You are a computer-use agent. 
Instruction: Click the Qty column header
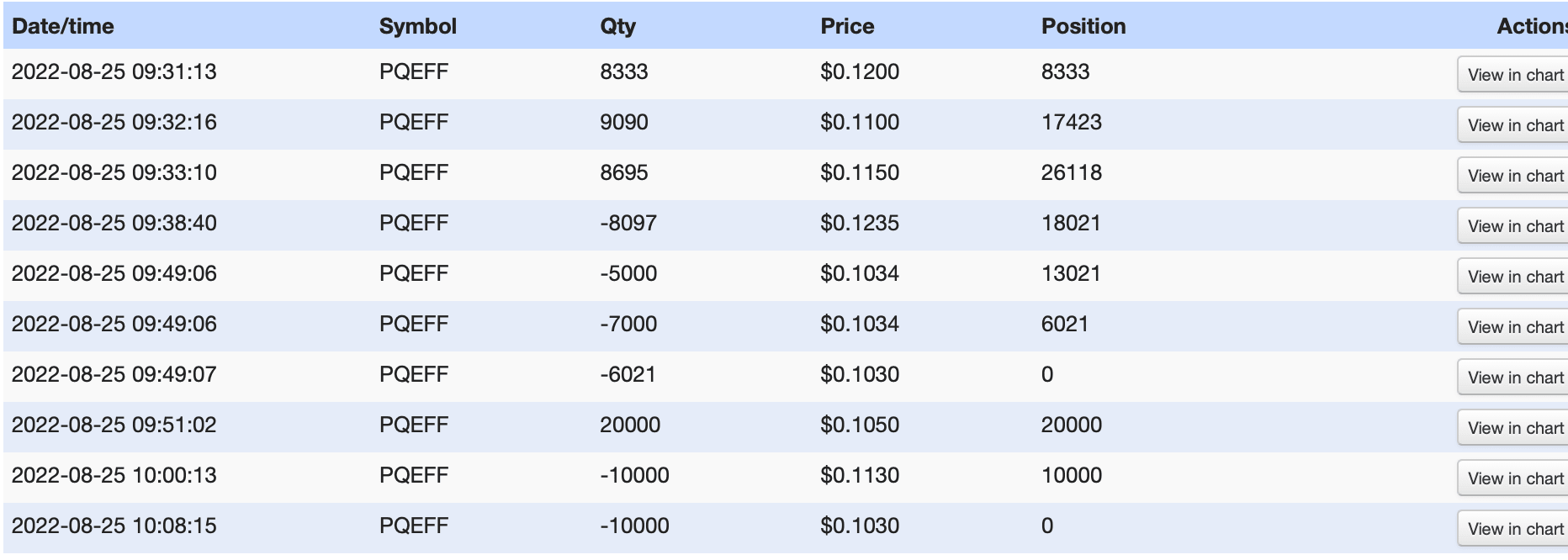617,26
